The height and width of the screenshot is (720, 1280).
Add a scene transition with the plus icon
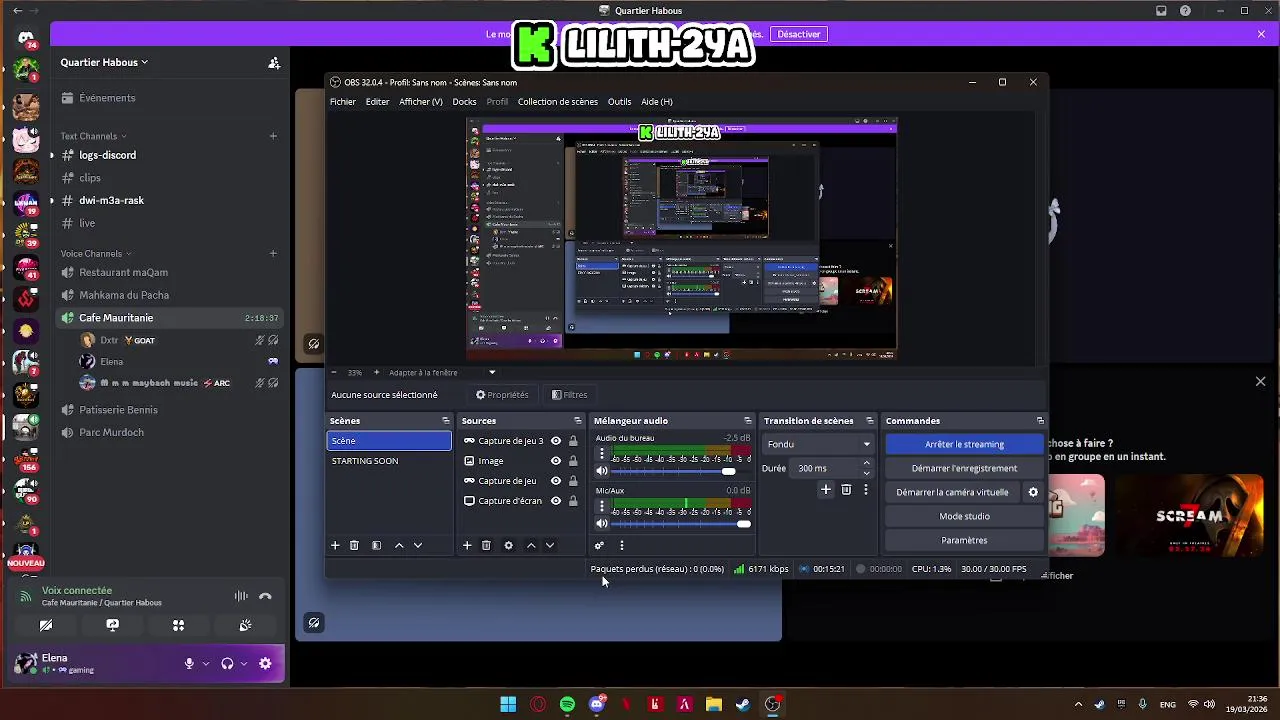tap(826, 489)
